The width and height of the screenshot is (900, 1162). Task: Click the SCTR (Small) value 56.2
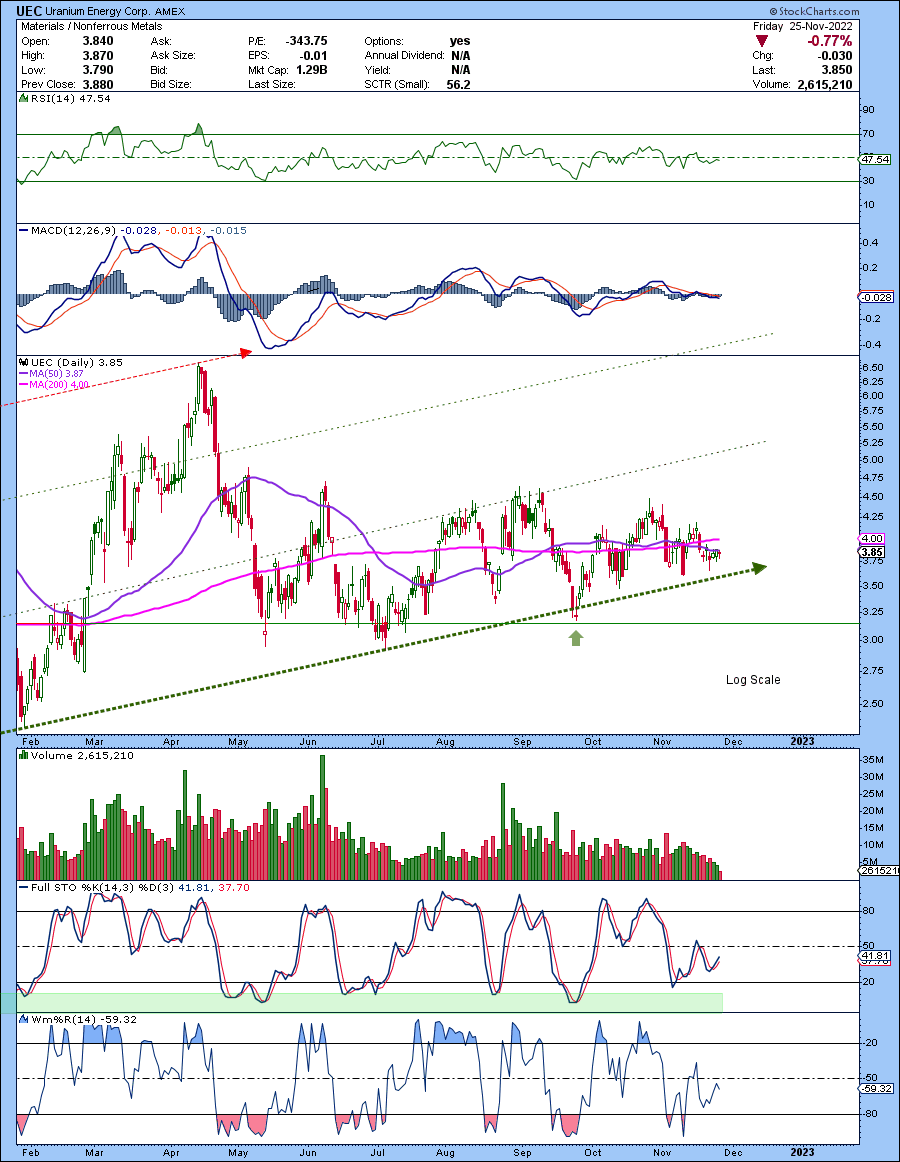pyautogui.click(x=458, y=84)
